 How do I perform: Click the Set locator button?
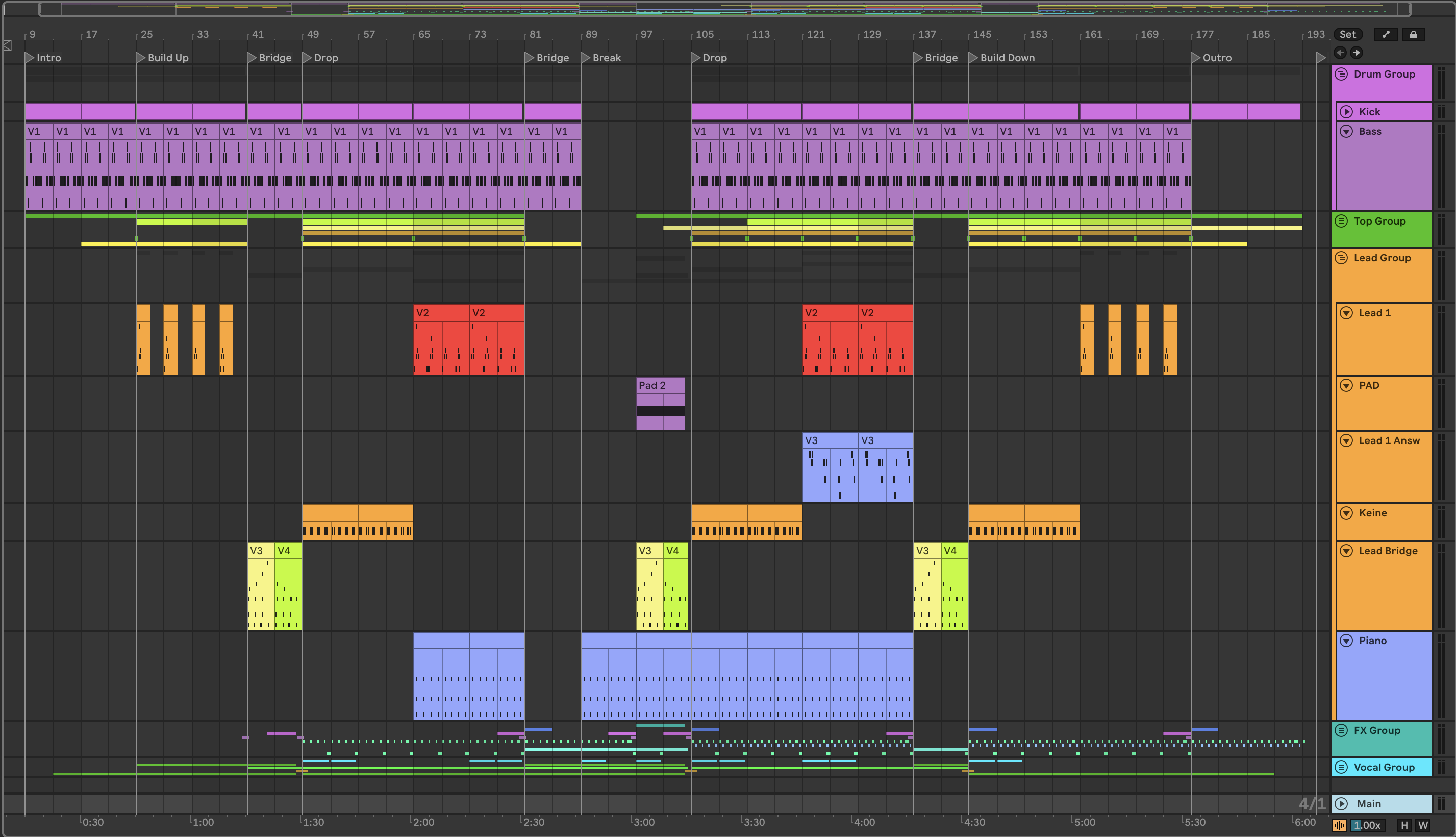tap(1347, 35)
